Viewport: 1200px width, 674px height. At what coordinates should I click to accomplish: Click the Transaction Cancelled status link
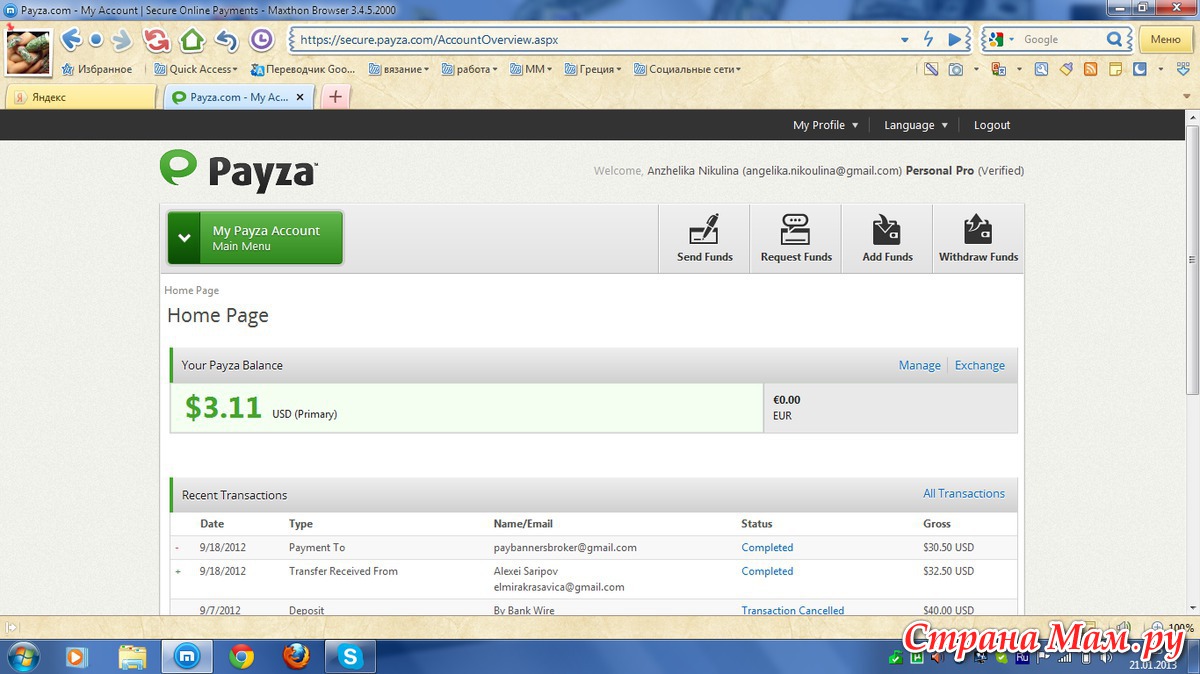point(793,610)
